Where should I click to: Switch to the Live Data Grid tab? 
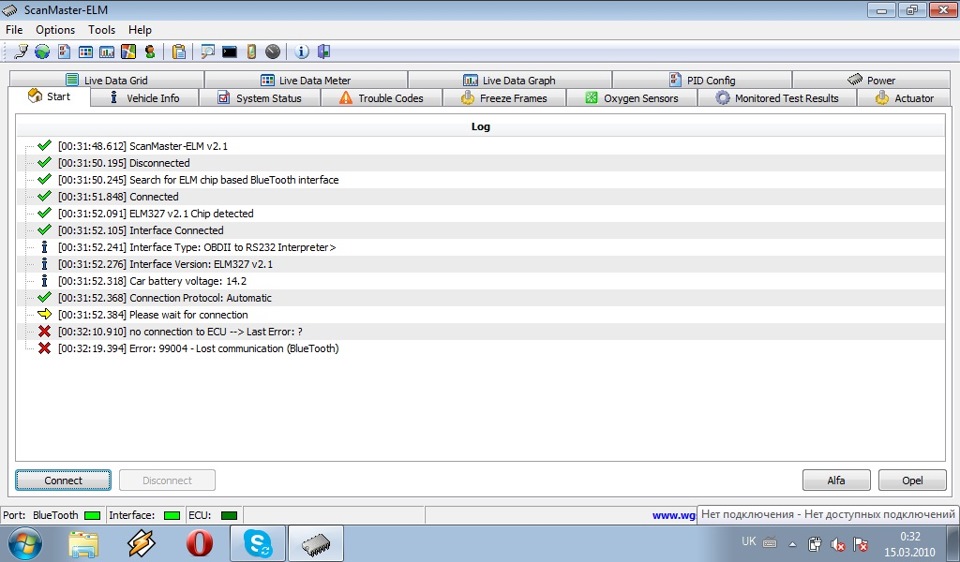107,80
